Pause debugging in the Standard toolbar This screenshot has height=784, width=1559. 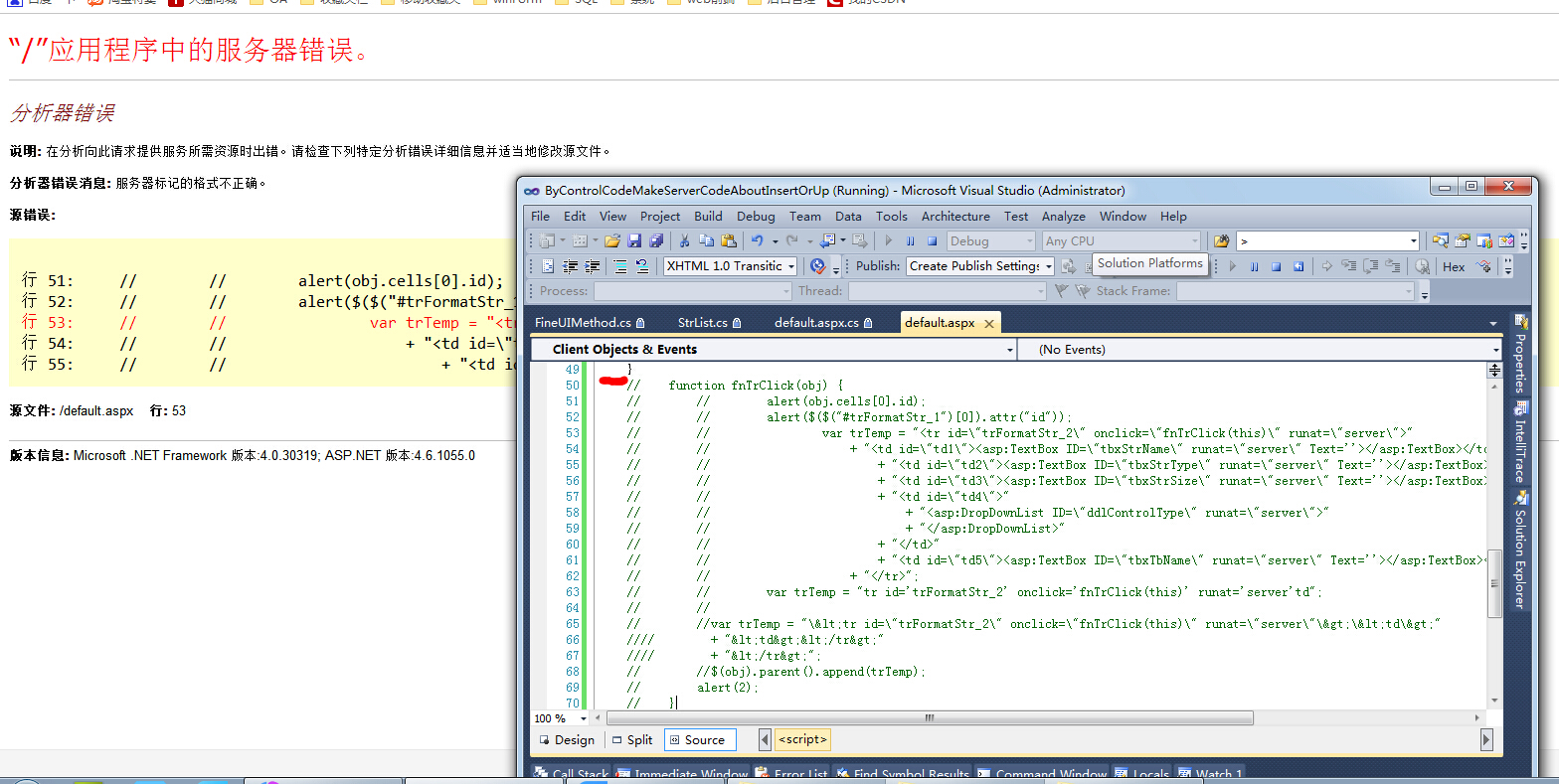(x=910, y=240)
